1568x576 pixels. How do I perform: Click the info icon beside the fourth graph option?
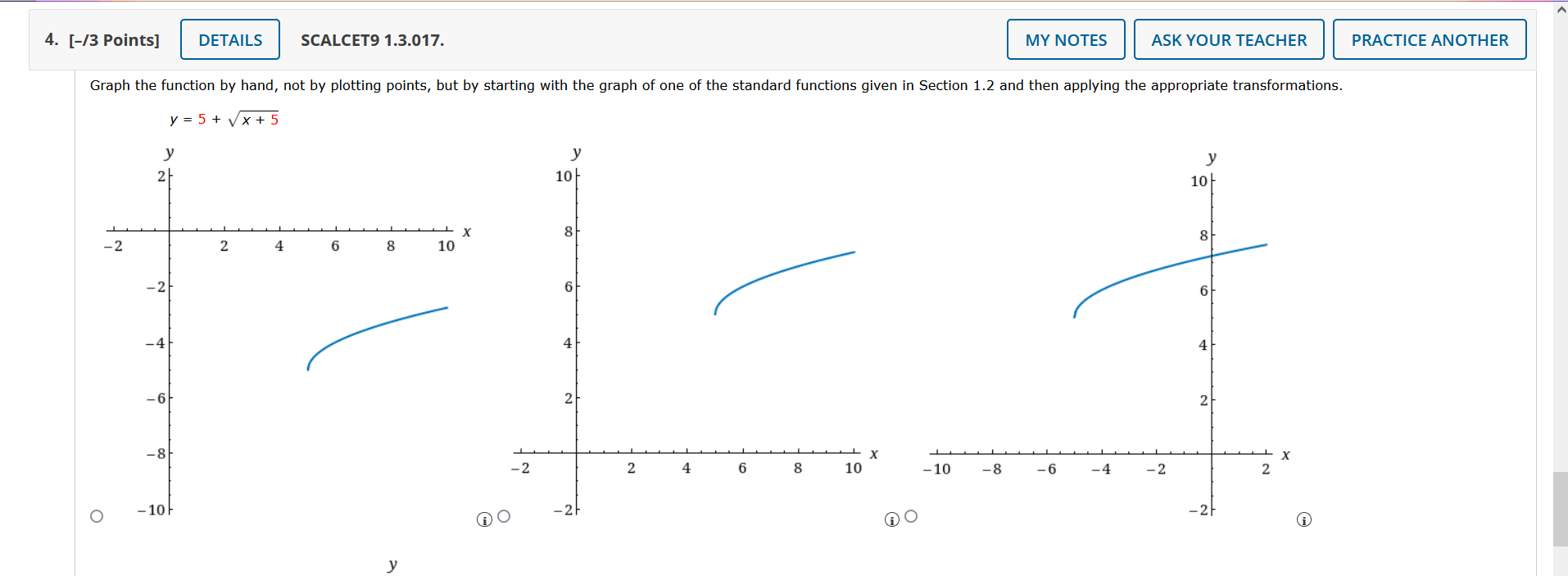(x=1303, y=519)
